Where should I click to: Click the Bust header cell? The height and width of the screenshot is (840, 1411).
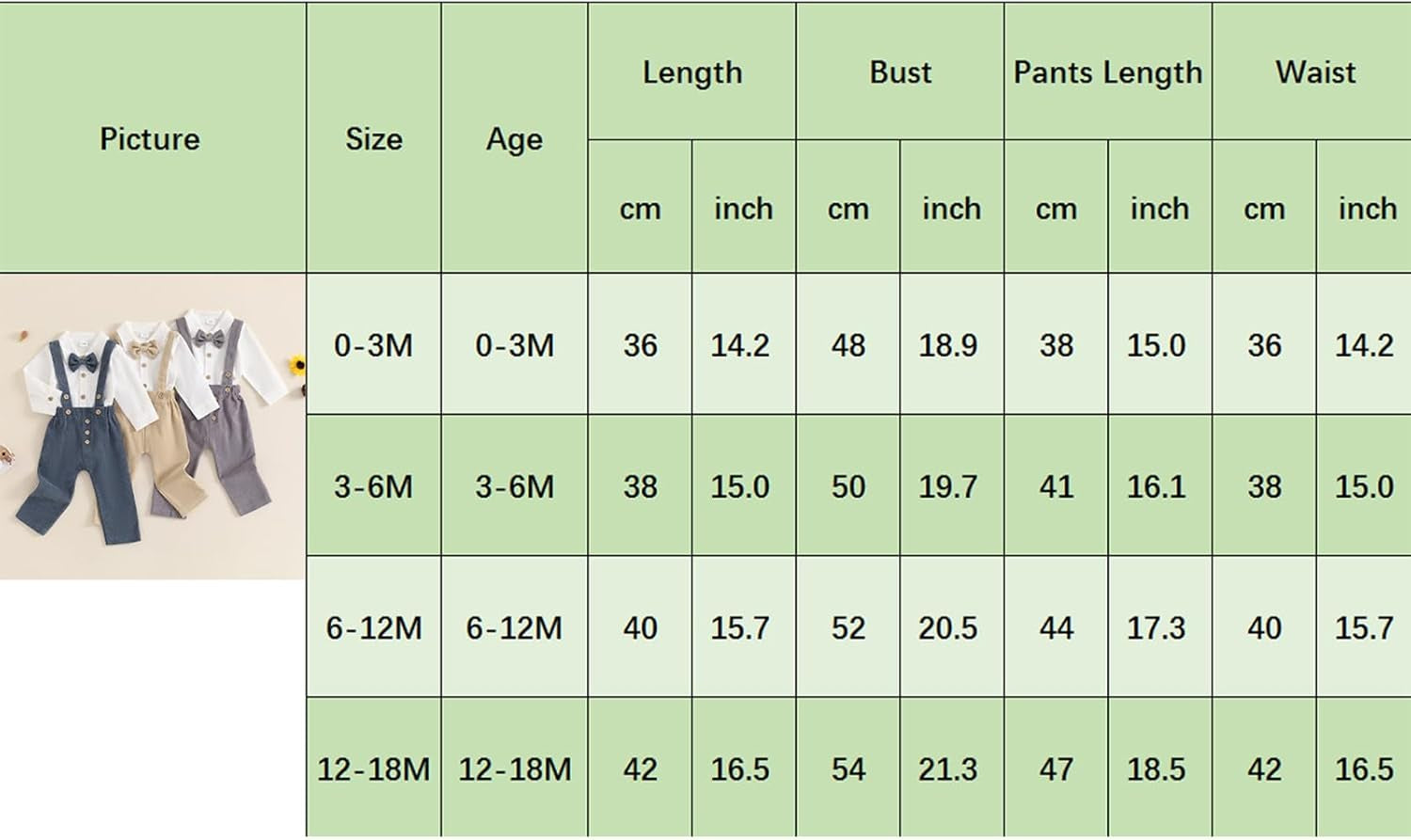900,72
